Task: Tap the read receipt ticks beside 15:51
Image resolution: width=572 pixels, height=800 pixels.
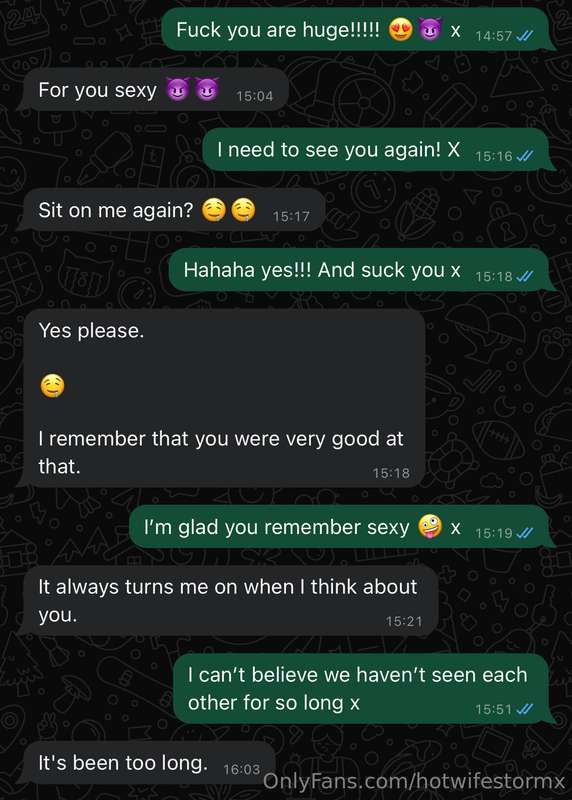Action: pyautogui.click(x=525, y=709)
